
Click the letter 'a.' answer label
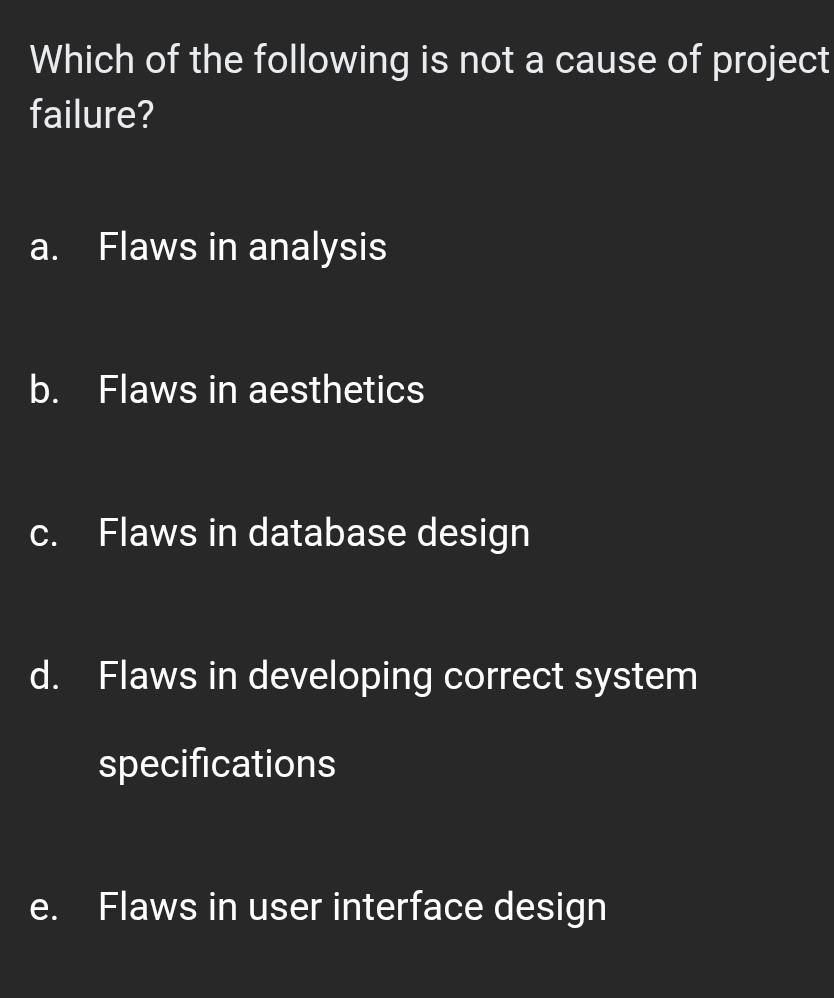coord(44,247)
